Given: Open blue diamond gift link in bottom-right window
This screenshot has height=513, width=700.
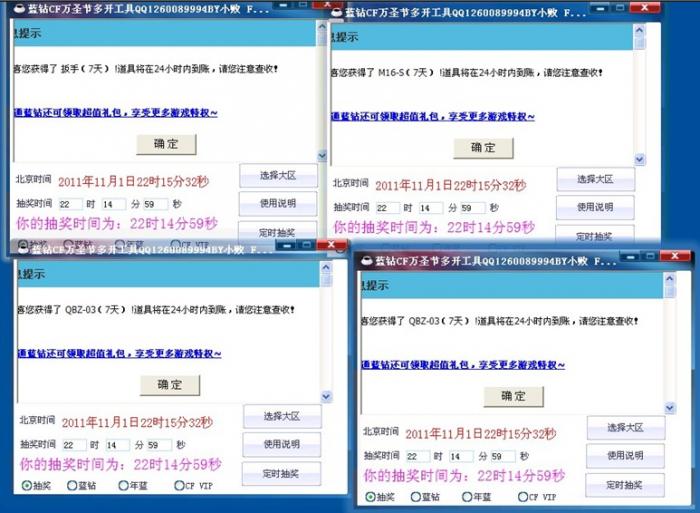Looking at the screenshot, I should tap(463, 365).
